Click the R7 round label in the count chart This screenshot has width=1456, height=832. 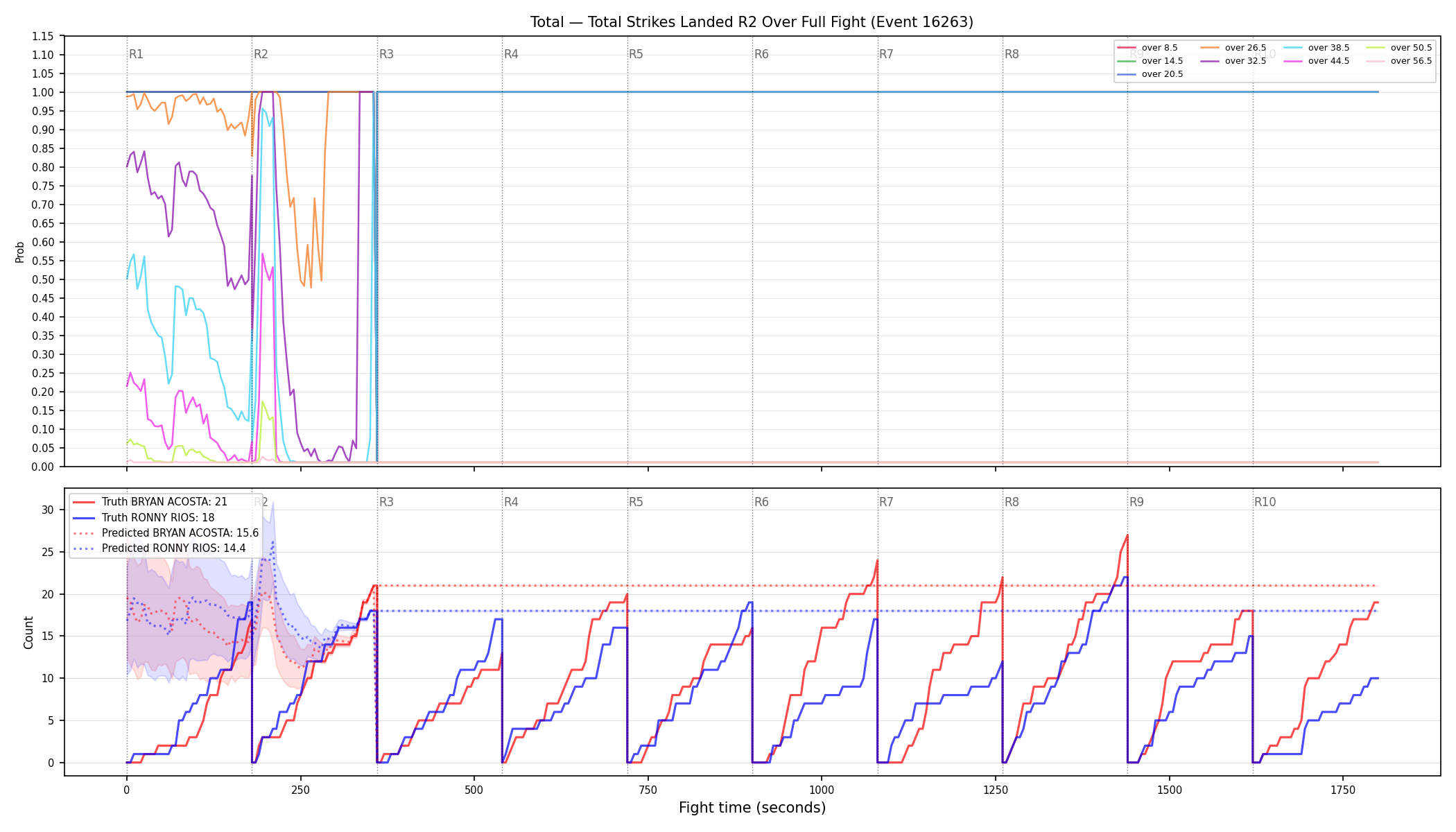point(886,502)
